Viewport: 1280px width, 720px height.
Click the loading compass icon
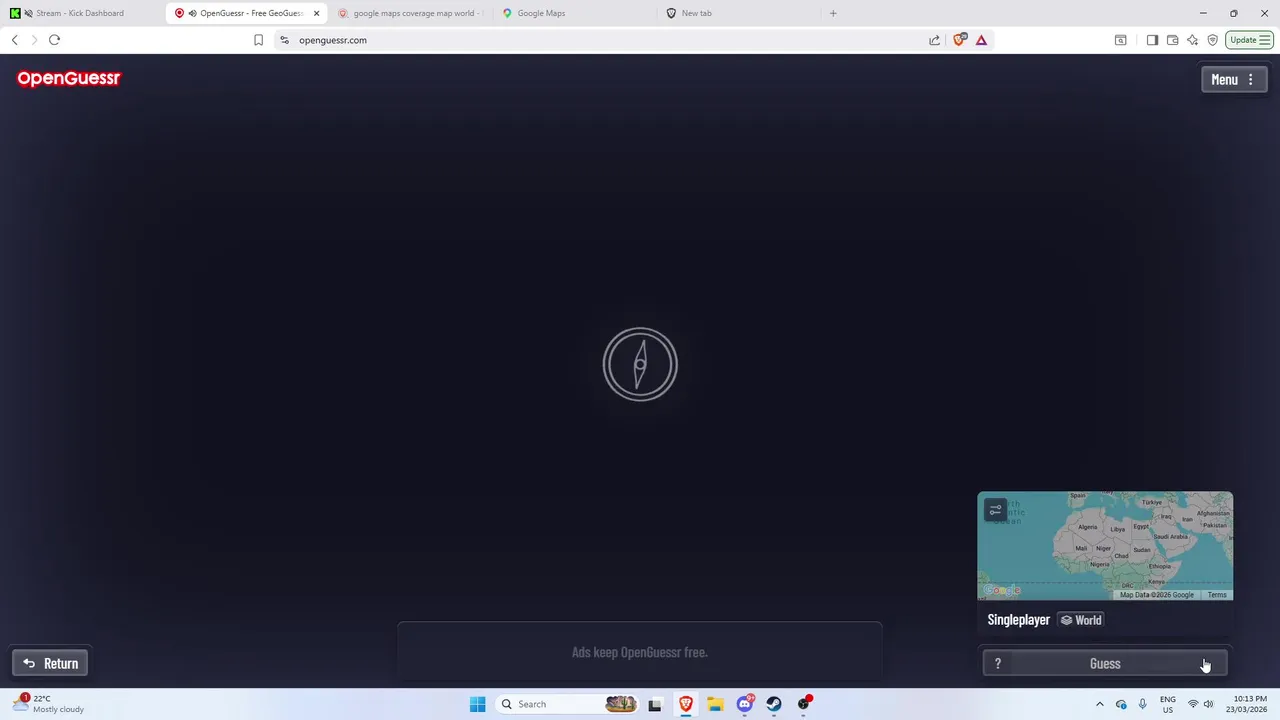pos(640,364)
